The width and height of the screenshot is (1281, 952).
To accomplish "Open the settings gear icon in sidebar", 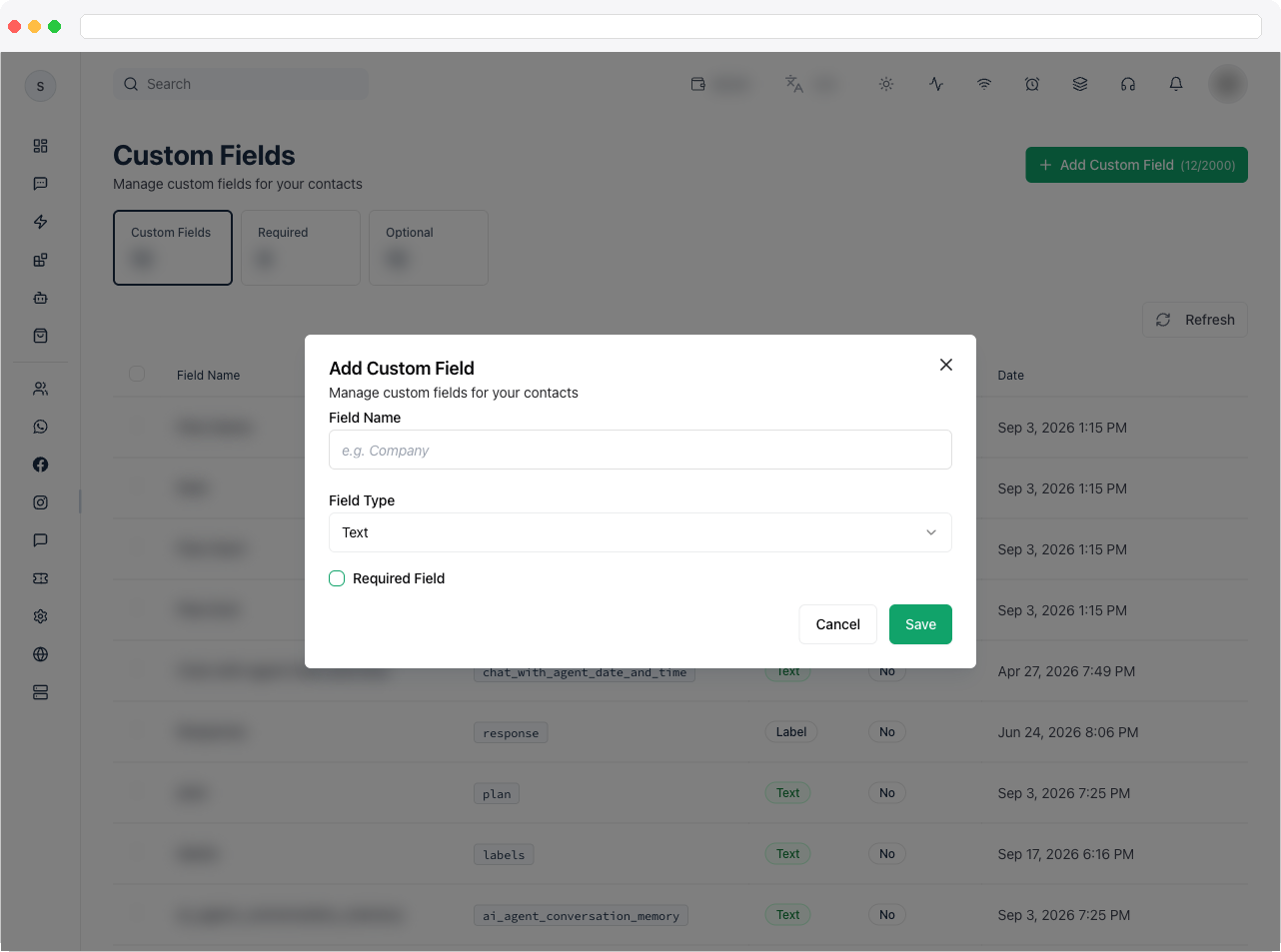I will point(40,616).
